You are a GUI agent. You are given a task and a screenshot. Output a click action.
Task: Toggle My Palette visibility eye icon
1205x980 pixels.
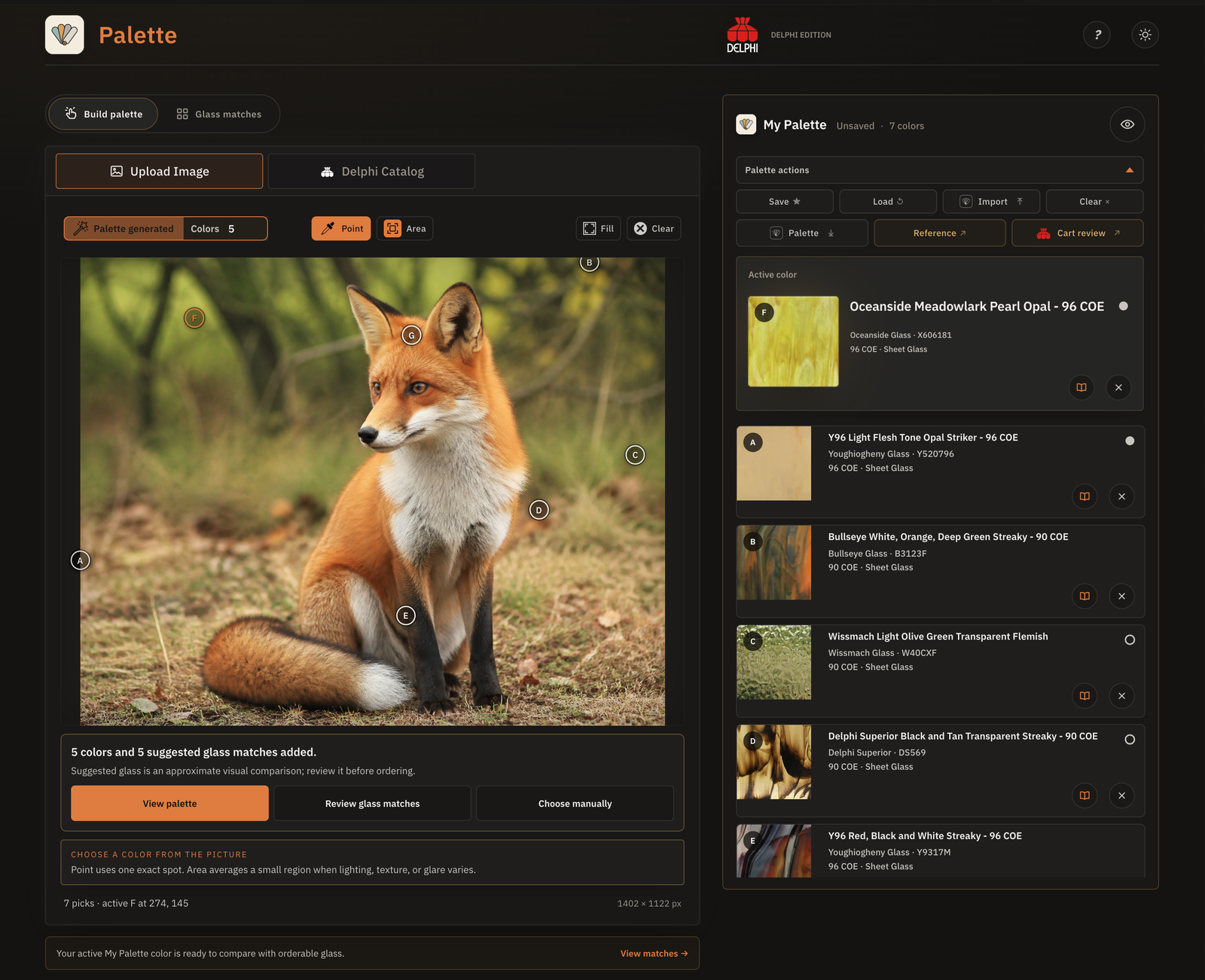pyautogui.click(x=1127, y=124)
